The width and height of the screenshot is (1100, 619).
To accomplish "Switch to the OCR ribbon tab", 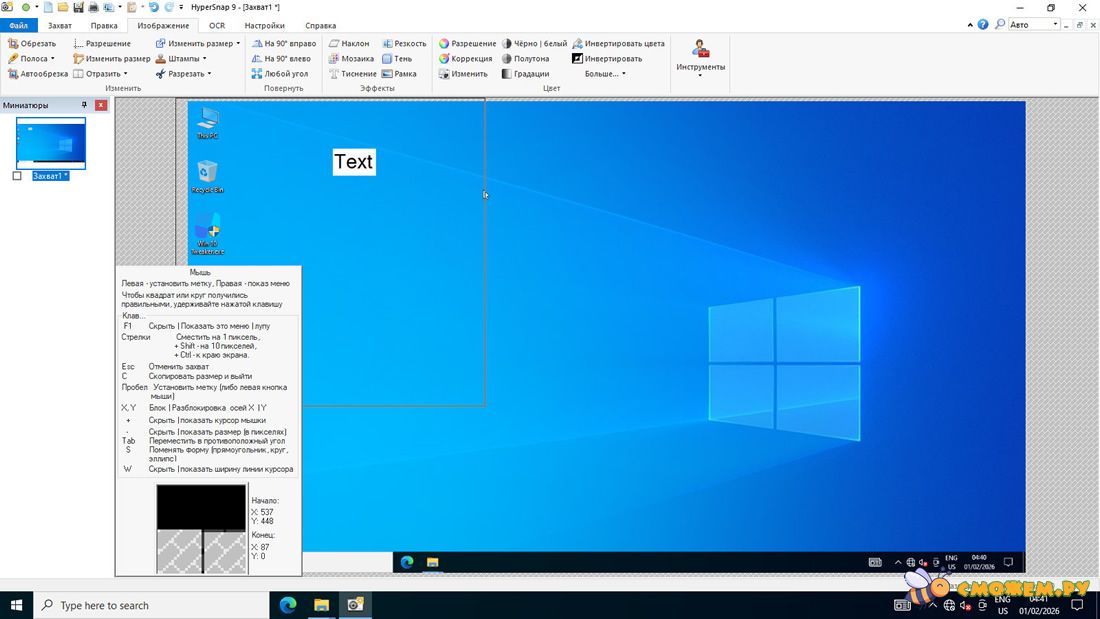I will (217, 25).
